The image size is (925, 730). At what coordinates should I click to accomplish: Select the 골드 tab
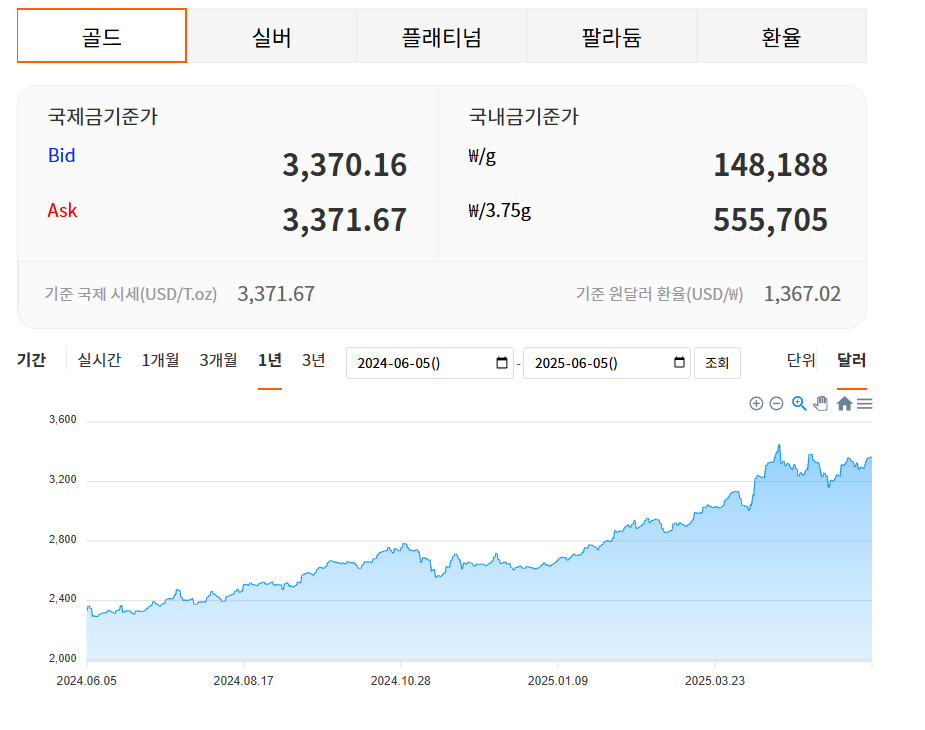point(102,36)
